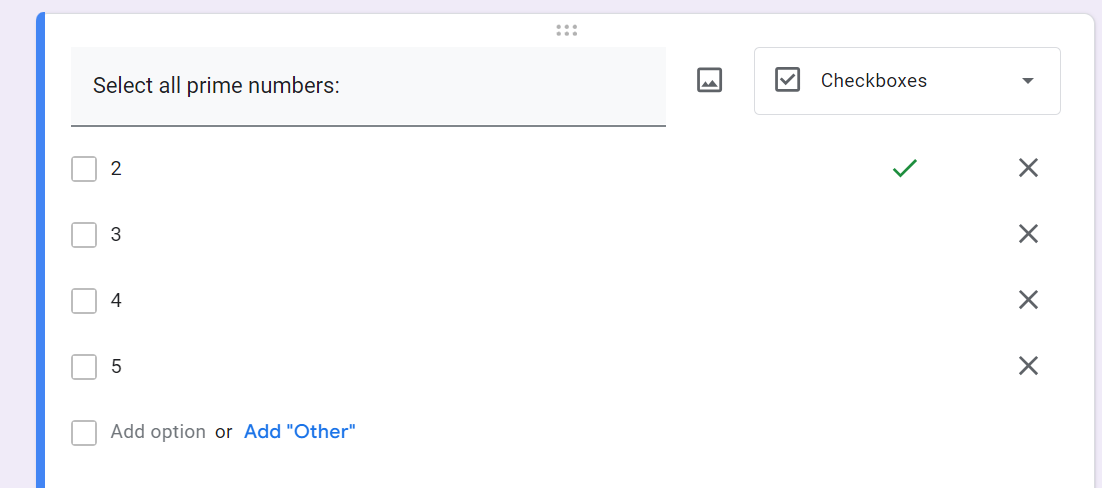Edit the option text labeled 3
1102x488 pixels.
point(116,235)
